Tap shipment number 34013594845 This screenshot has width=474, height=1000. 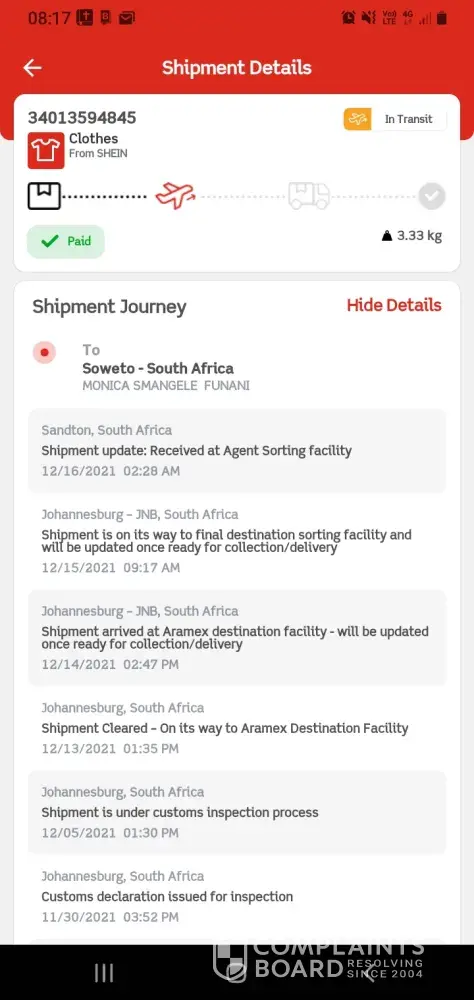coord(82,117)
